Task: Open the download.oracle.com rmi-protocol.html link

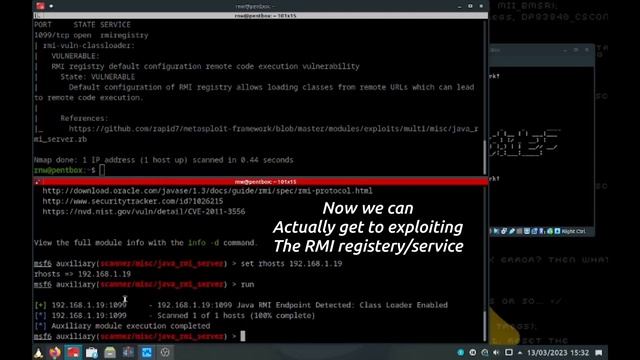Action: 207,191
